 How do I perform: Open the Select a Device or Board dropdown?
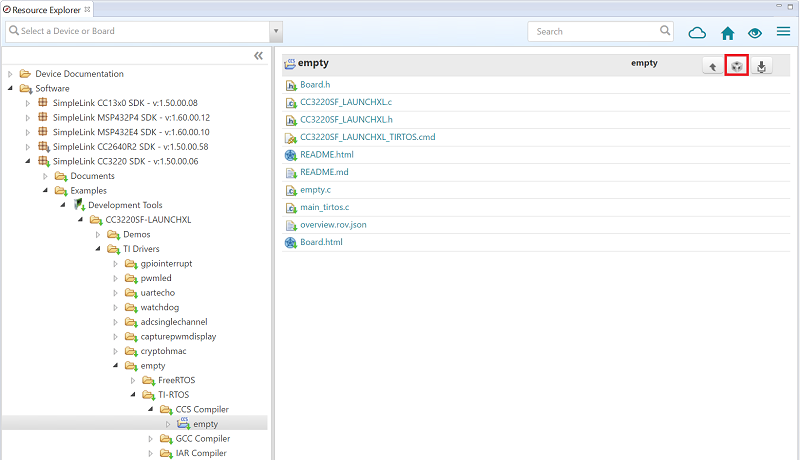tap(276, 31)
